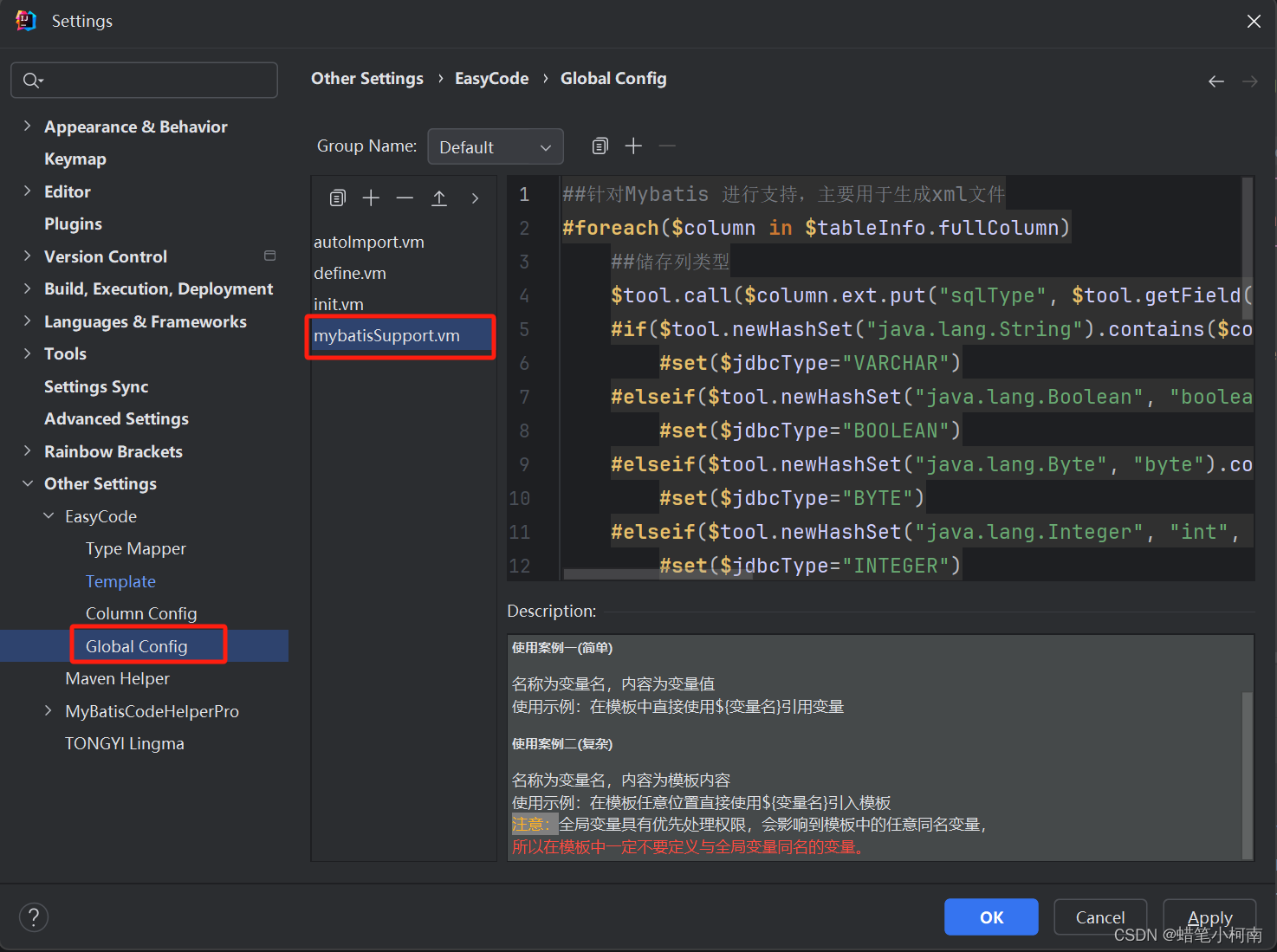Click the Cancel button

pyautogui.click(x=1100, y=916)
